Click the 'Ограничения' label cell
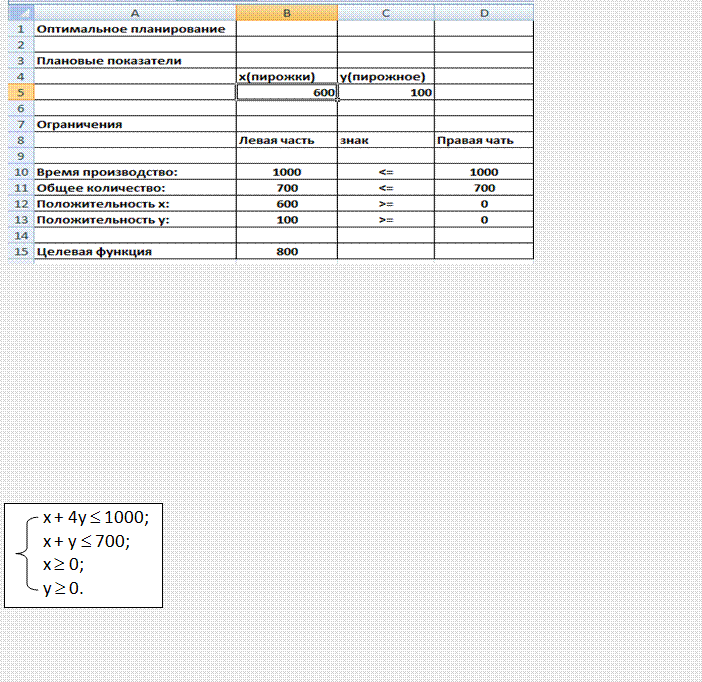This screenshot has height=682, width=702. 135,124
